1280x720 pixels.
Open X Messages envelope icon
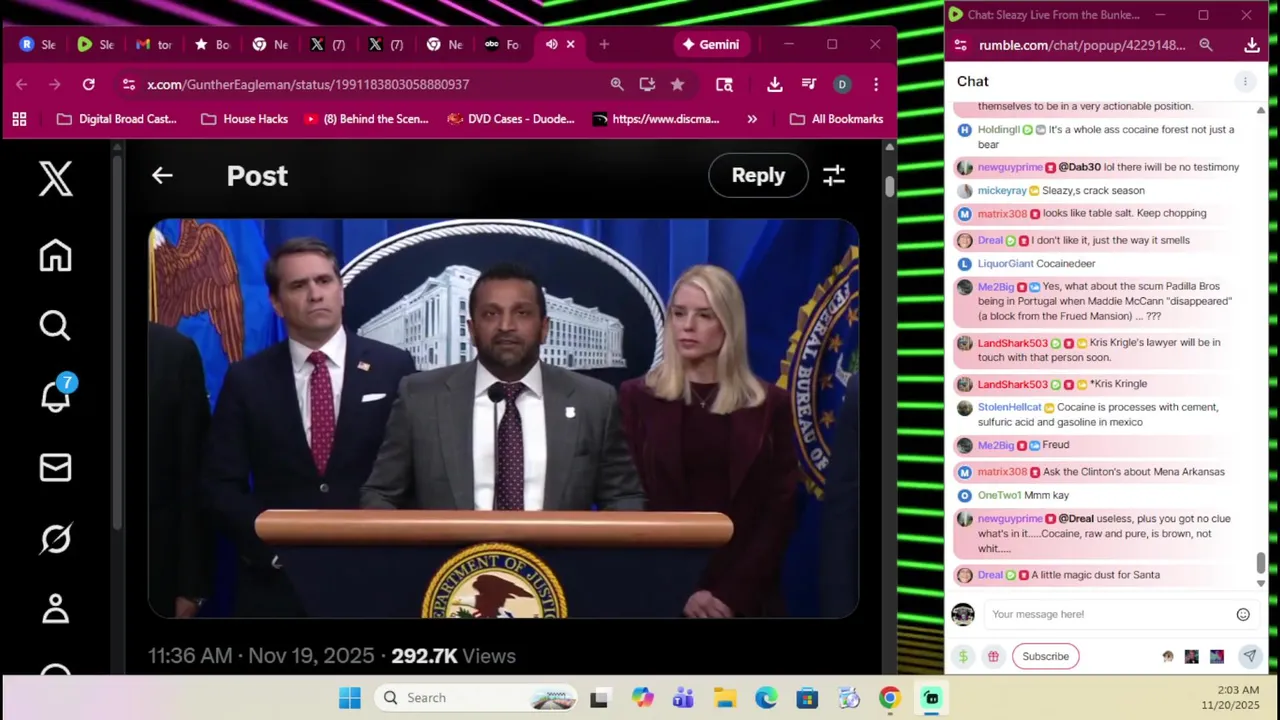[x=56, y=468]
